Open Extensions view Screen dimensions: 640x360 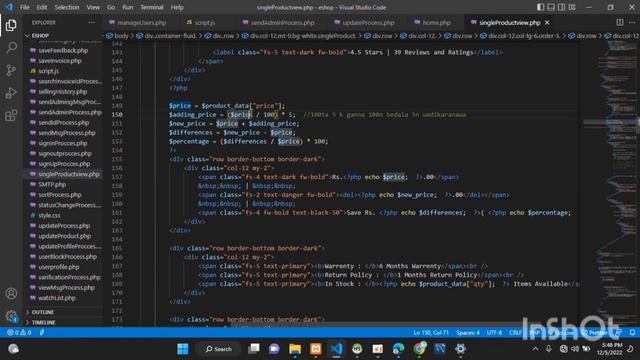click(x=11, y=116)
